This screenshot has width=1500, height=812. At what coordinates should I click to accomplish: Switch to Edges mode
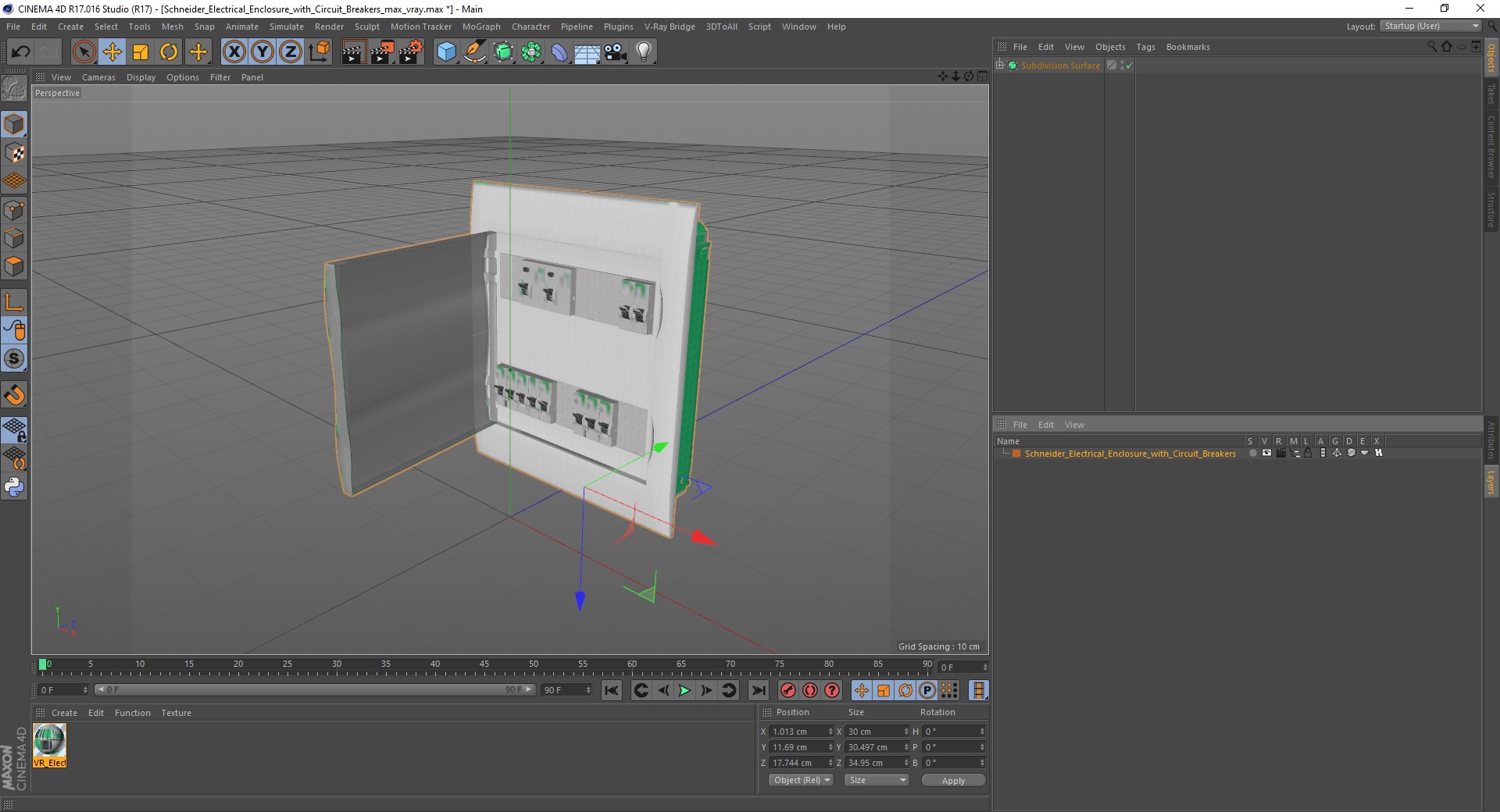[14, 238]
